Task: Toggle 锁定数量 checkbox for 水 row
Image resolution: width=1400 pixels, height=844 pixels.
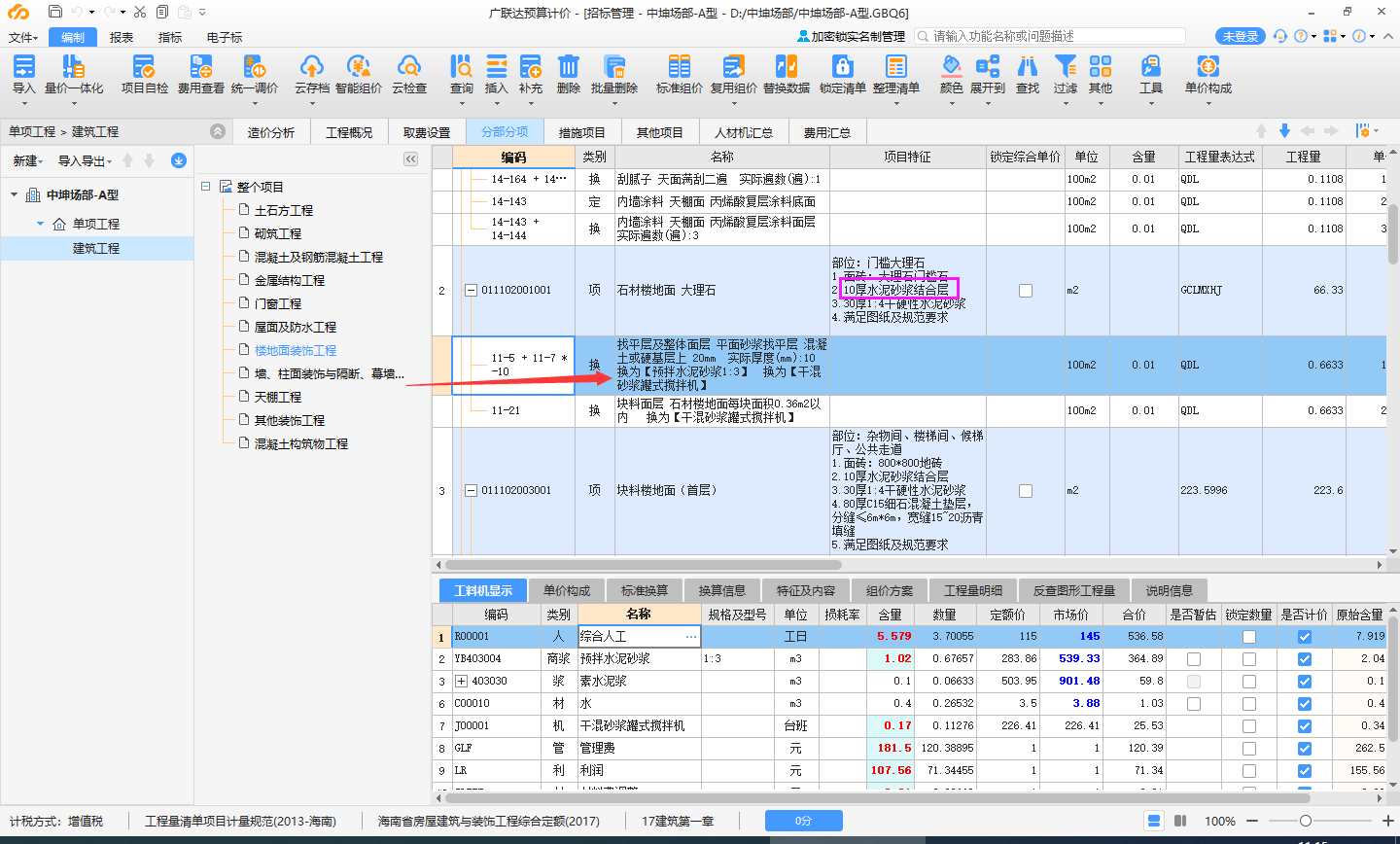Action: [x=1249, y=704]
